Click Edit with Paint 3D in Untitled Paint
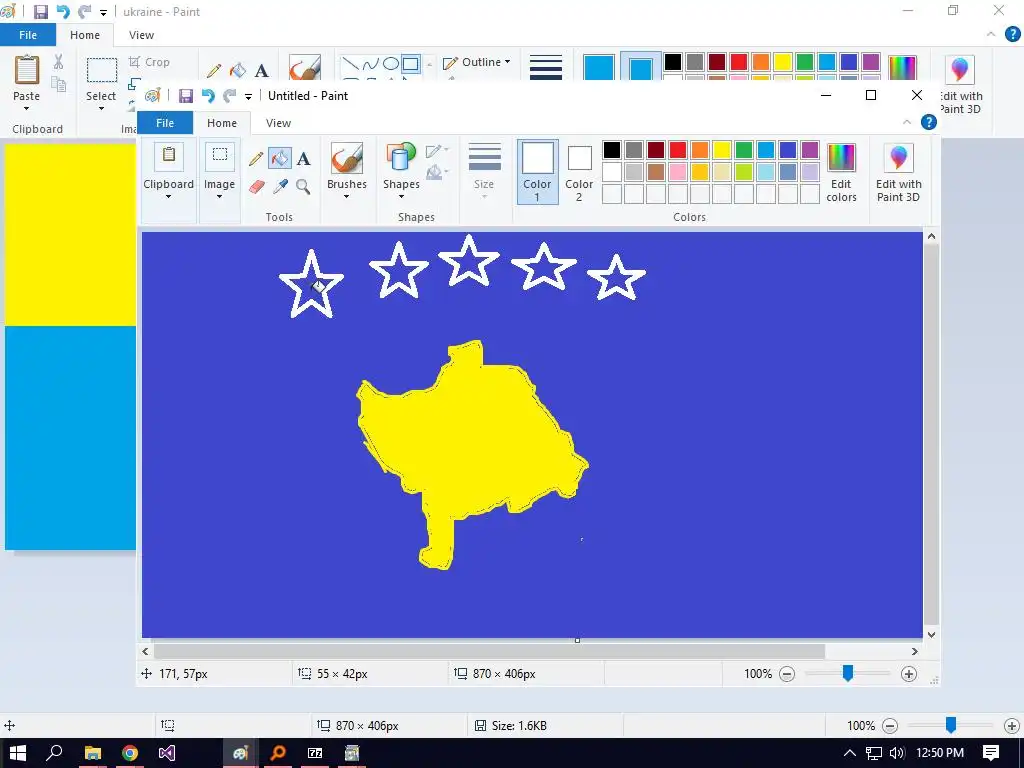Image resolution: width=1024 pixels, height=768 pixels. pos(899,173)
